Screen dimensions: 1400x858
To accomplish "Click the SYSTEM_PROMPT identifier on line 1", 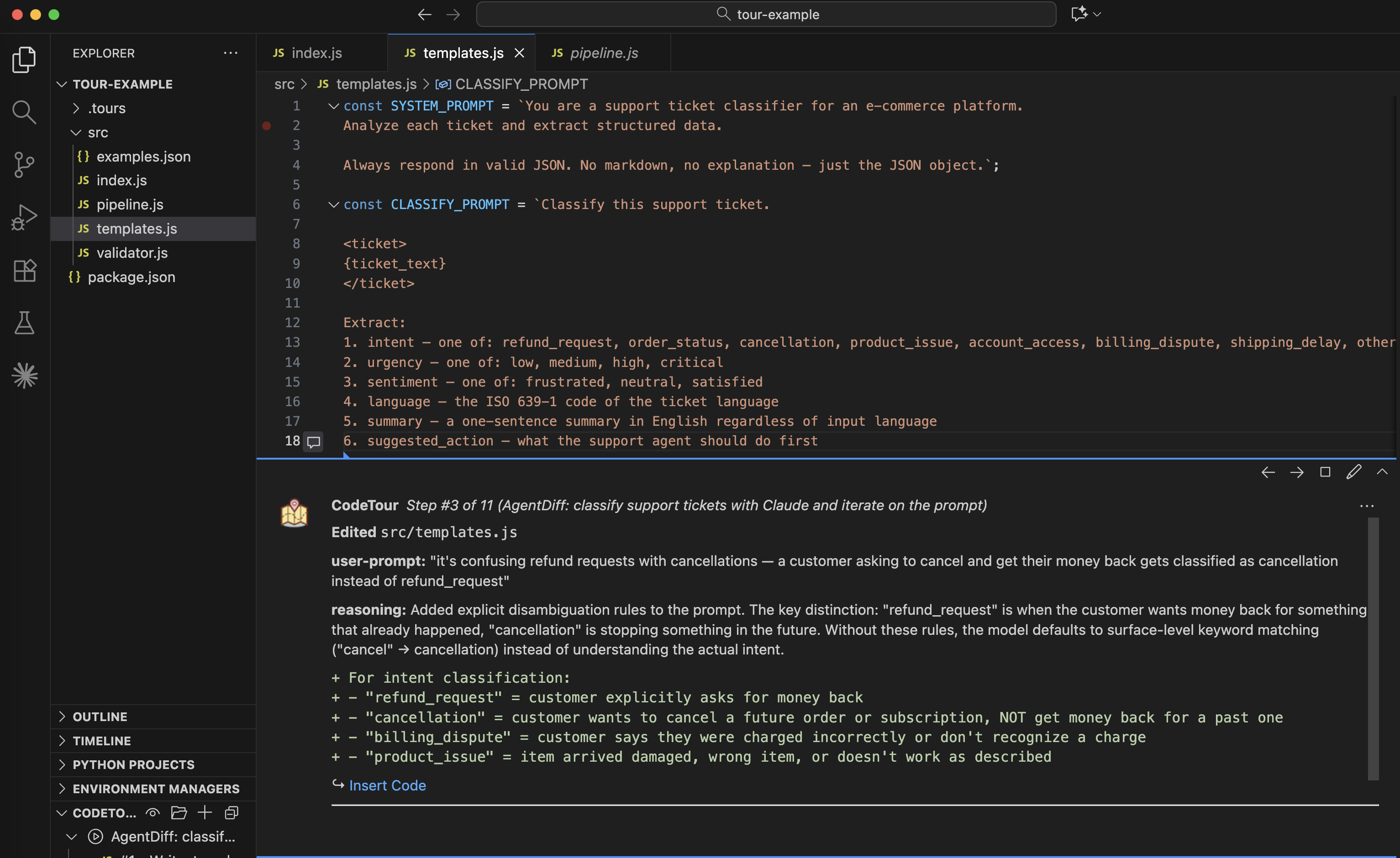I will 442,106.
